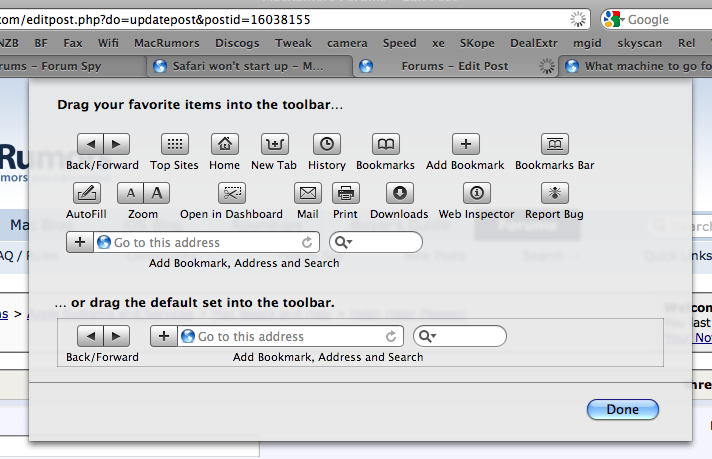Click the Google search field in the toolbar
Viewport: 712px width, 459px height.
click(657, 20)
